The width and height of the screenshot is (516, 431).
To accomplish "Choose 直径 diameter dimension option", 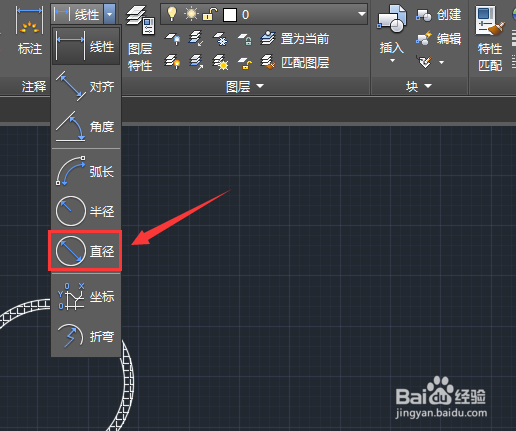I will [x=86, y=251].
